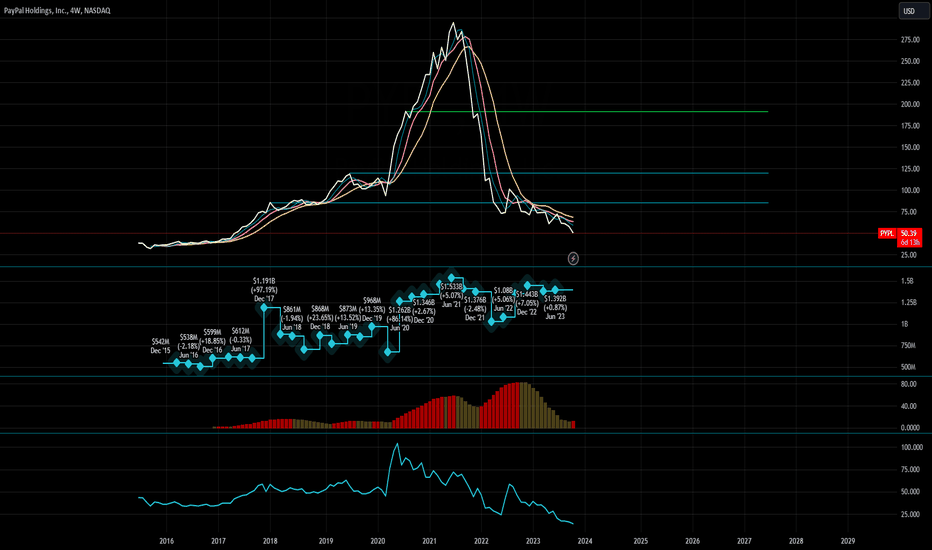Click the 100.000 bottom pane axis label
Screen dimensions: 932x550
[912, 447]
